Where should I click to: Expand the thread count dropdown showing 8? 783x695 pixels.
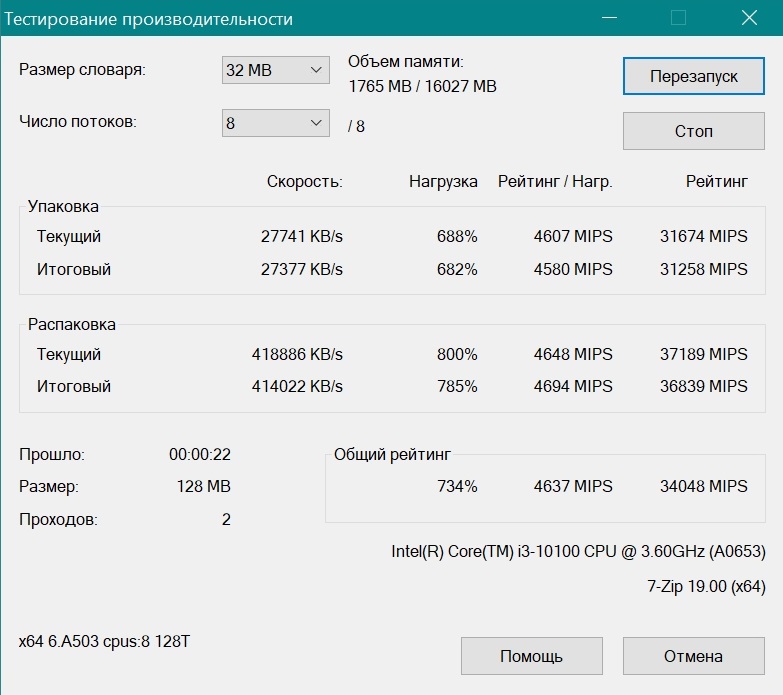coord(275,123)
